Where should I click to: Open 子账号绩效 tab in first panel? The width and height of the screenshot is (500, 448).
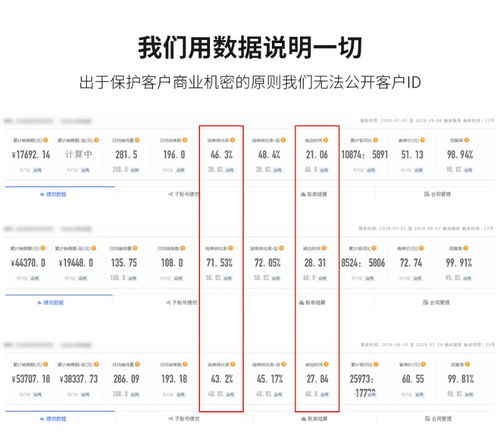pos(184,194)
